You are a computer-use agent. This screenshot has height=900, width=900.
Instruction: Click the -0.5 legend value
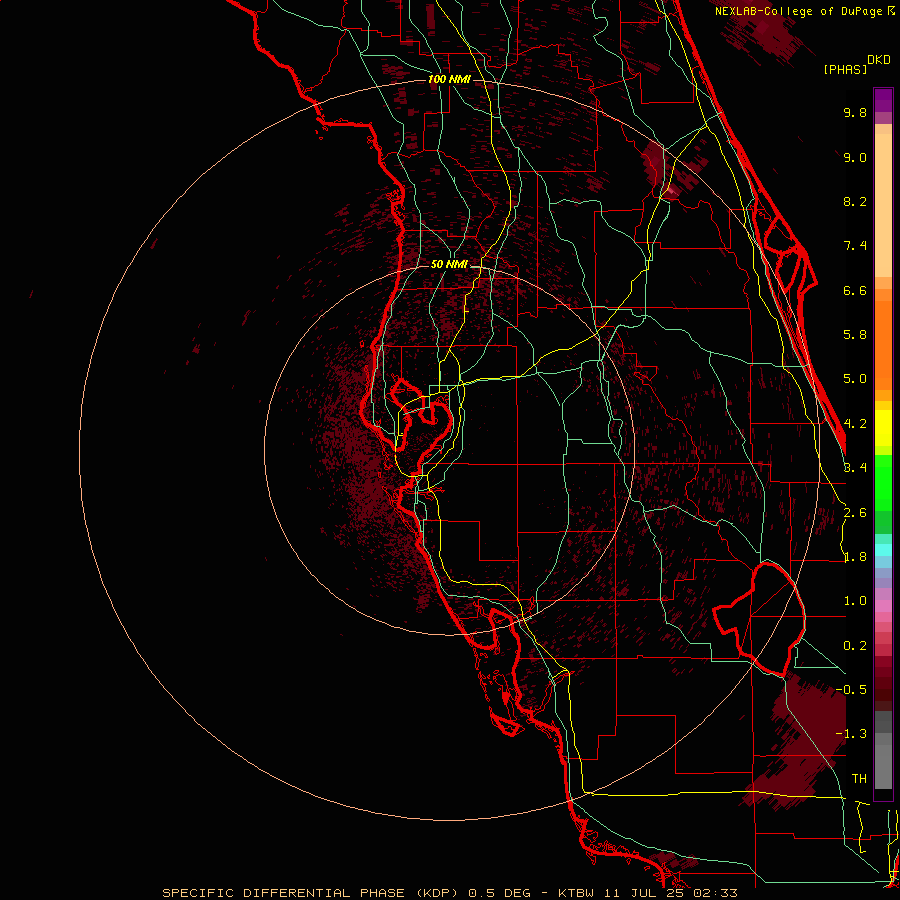click(851, 690)
